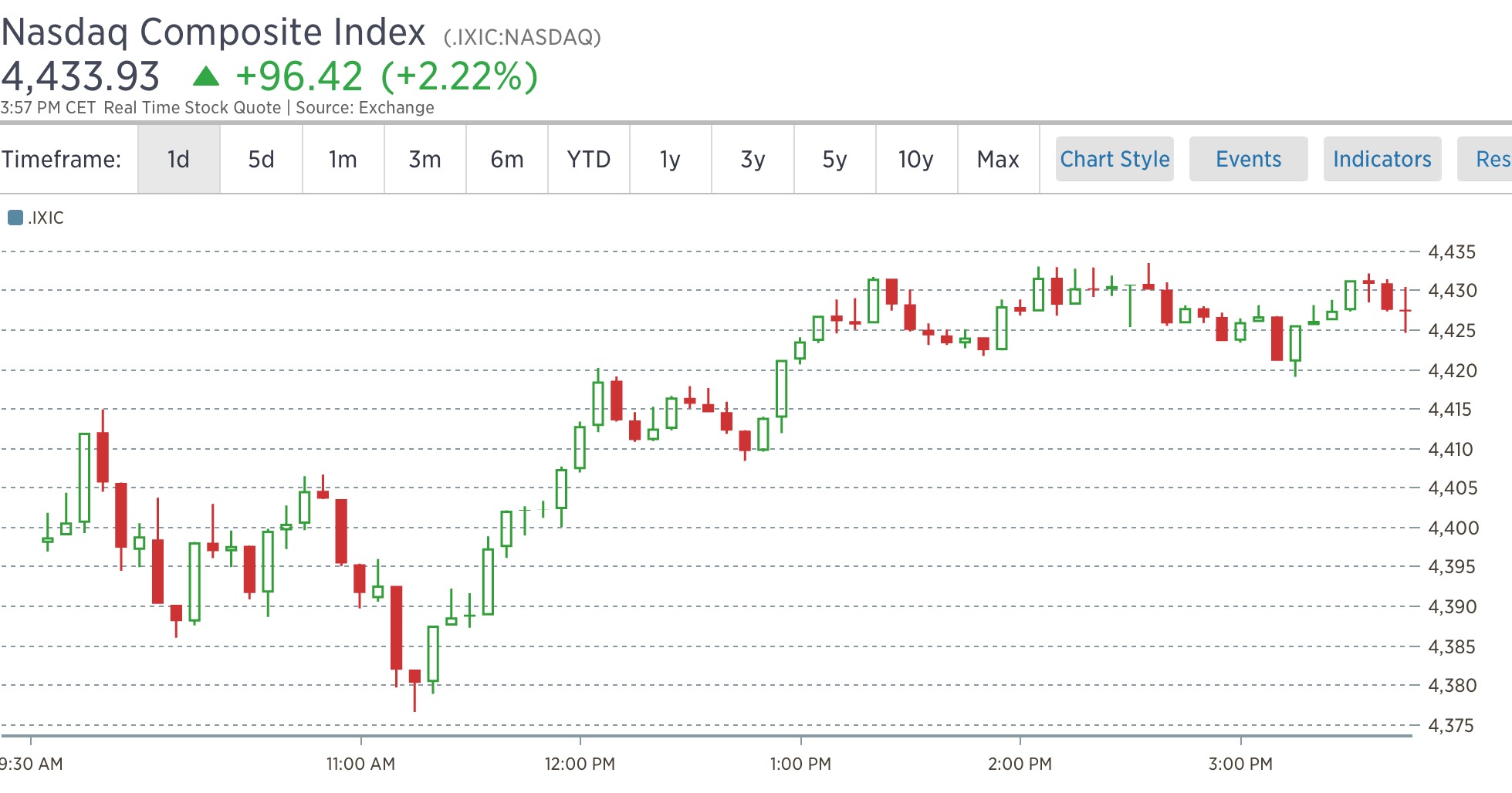Click the 4,375 y-axis label
The height and width of the screenshot is (793, 1512).
click(1451, 725)
